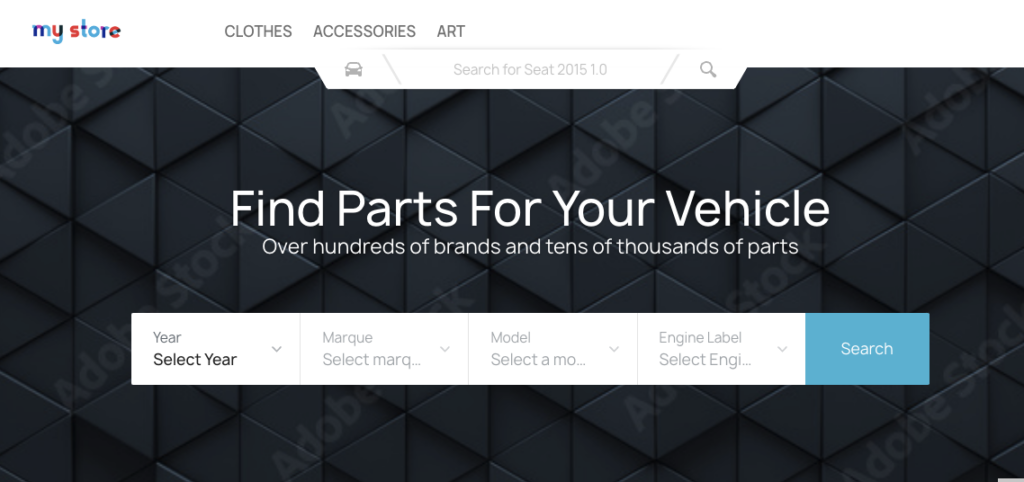Click the Marque dropdown chevron arrow

click(445, 349)
